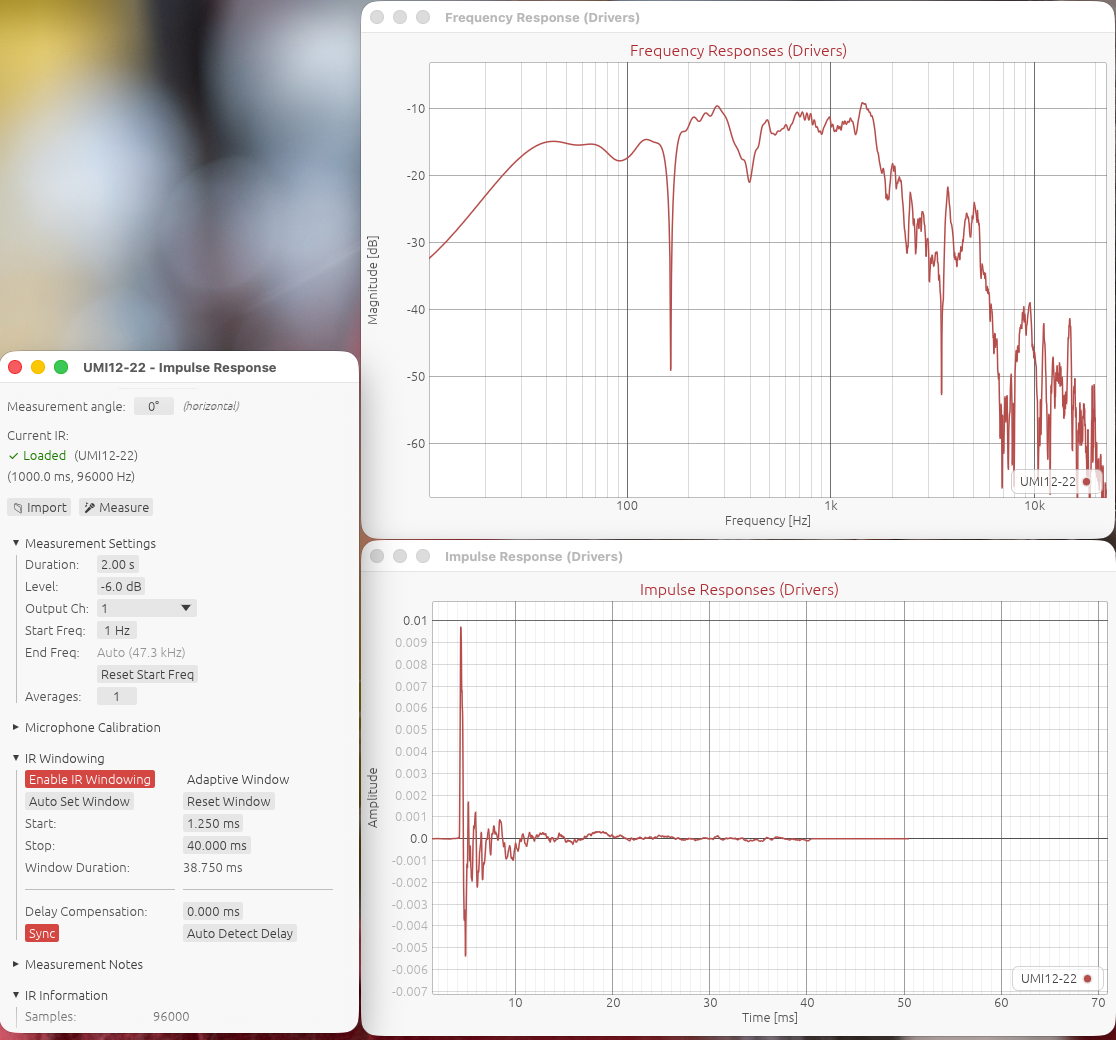Expand the Measurement Notes section
This screenshot has height=1040, width=1116.
coord(16,964)
